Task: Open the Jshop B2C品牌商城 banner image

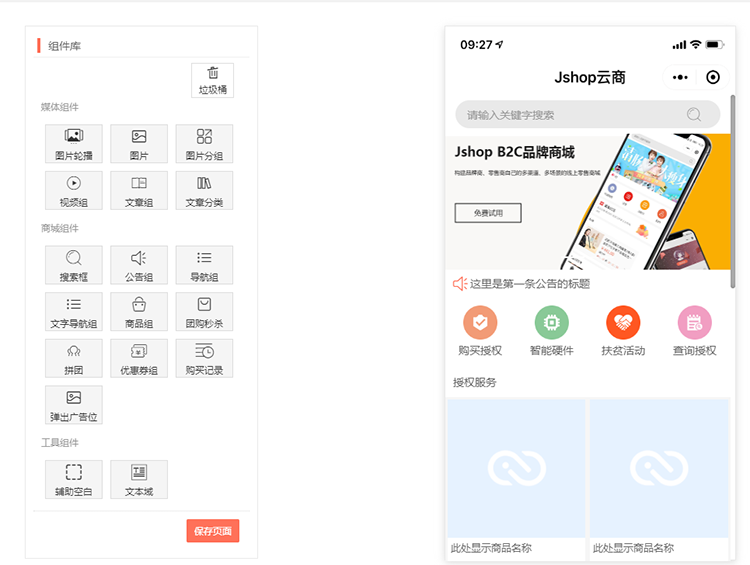Action: (x=588, y=201)
